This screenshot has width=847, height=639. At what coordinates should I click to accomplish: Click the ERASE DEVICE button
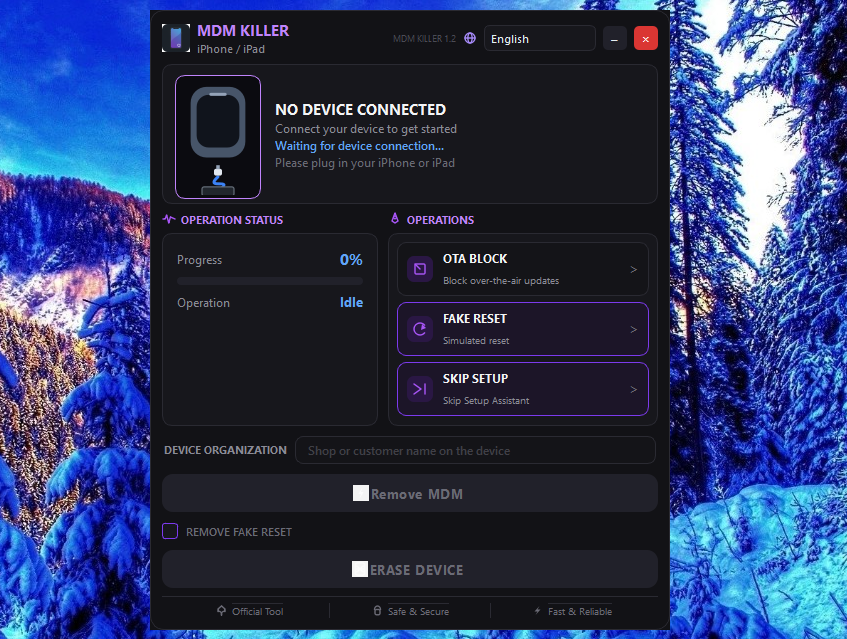coord(410,569)
